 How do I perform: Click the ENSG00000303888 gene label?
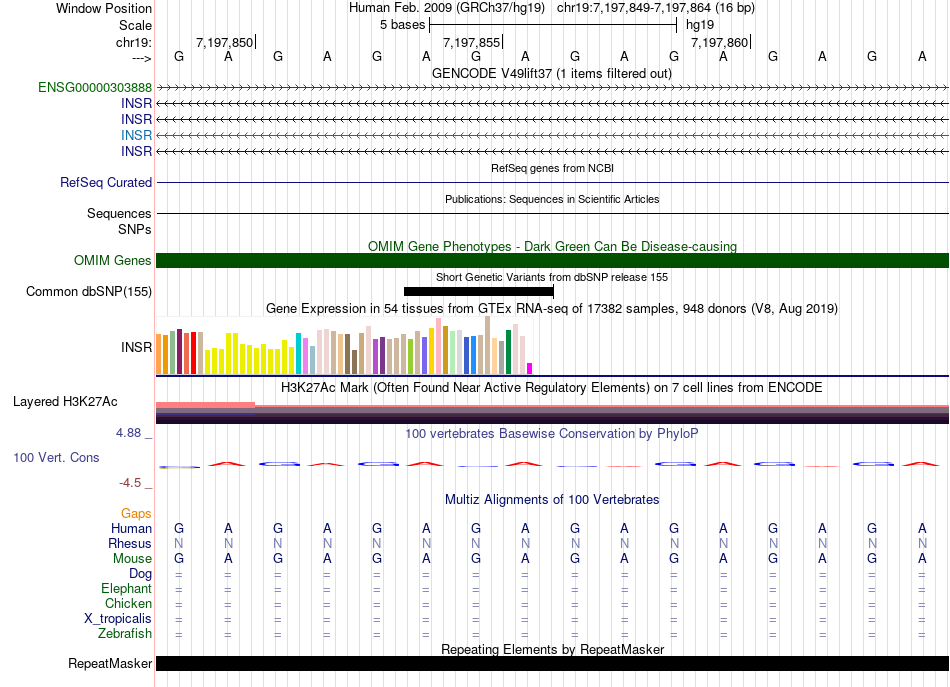[95, 88]
